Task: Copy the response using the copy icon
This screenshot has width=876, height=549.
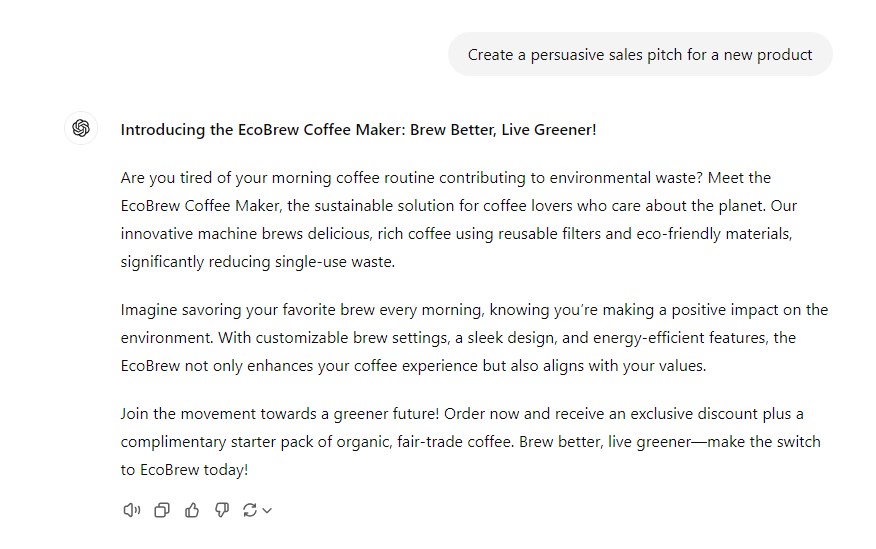Action: 162,510
